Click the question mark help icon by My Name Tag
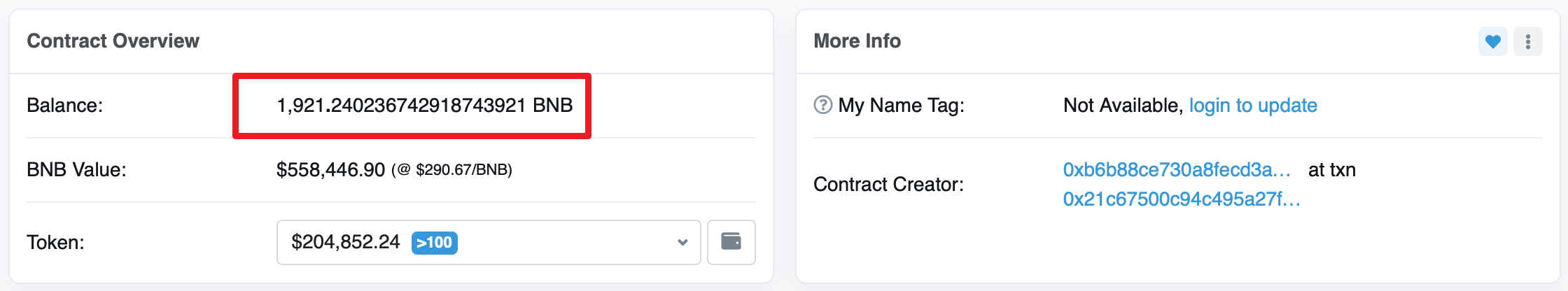Viewport: 1568px width, 291px height. click(x=823, y=105)
